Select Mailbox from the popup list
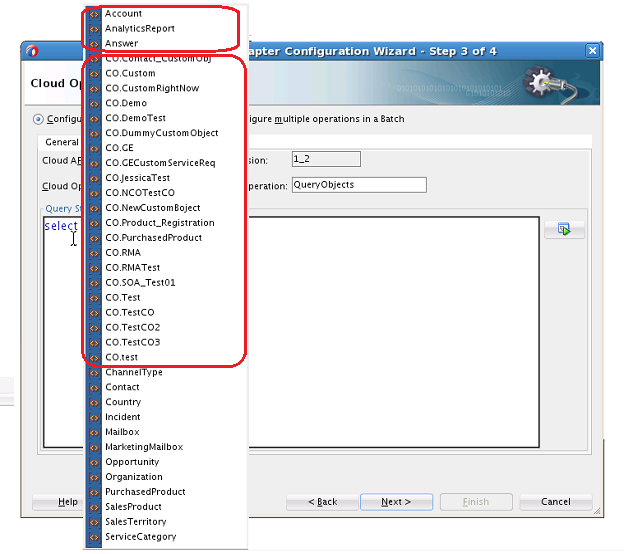 click(x=123, y=432)
